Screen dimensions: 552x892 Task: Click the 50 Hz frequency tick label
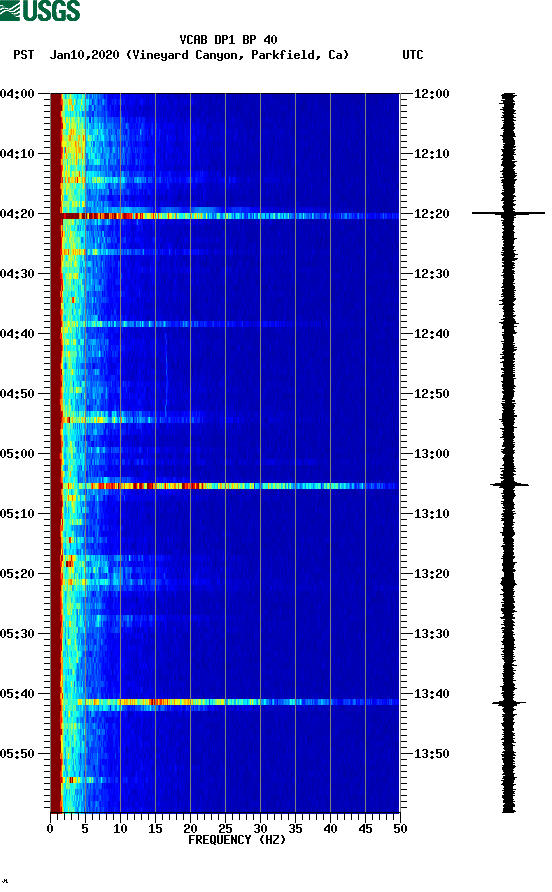[x=400, y=829]
